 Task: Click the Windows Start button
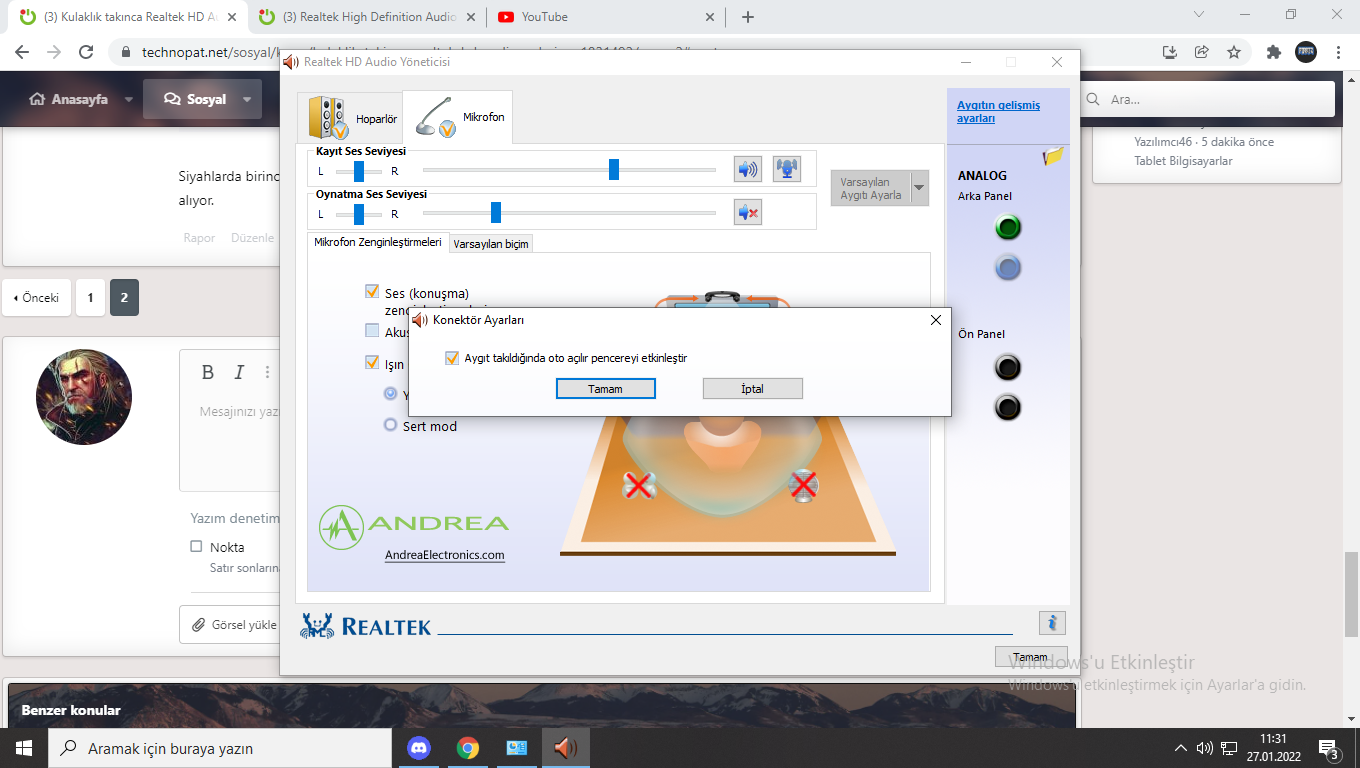click(x=24, y=748)
